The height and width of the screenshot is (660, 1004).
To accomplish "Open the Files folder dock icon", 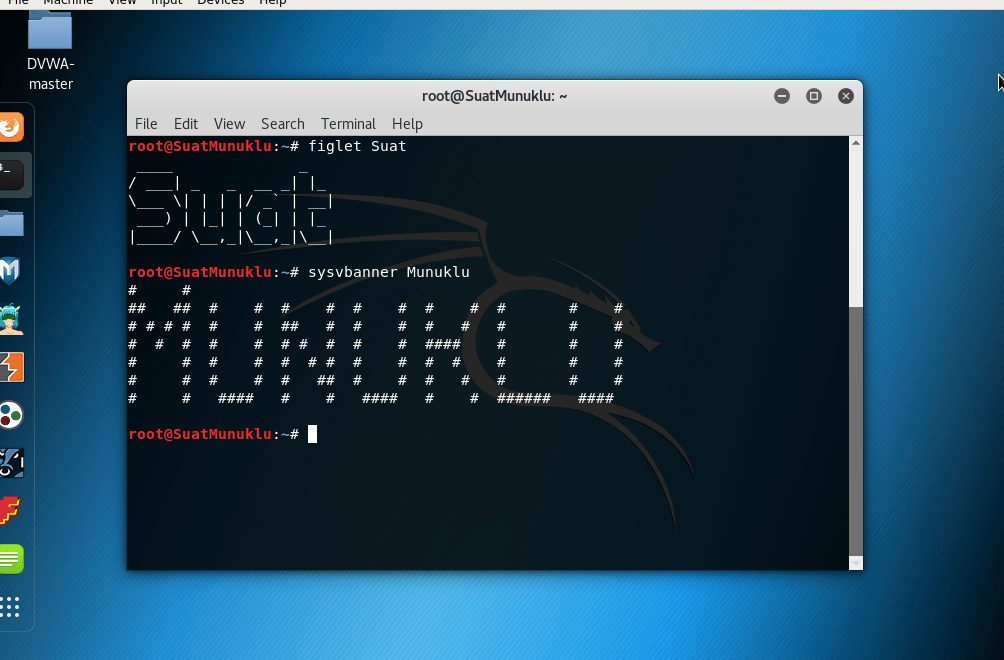I will click(x=12, y=223).
